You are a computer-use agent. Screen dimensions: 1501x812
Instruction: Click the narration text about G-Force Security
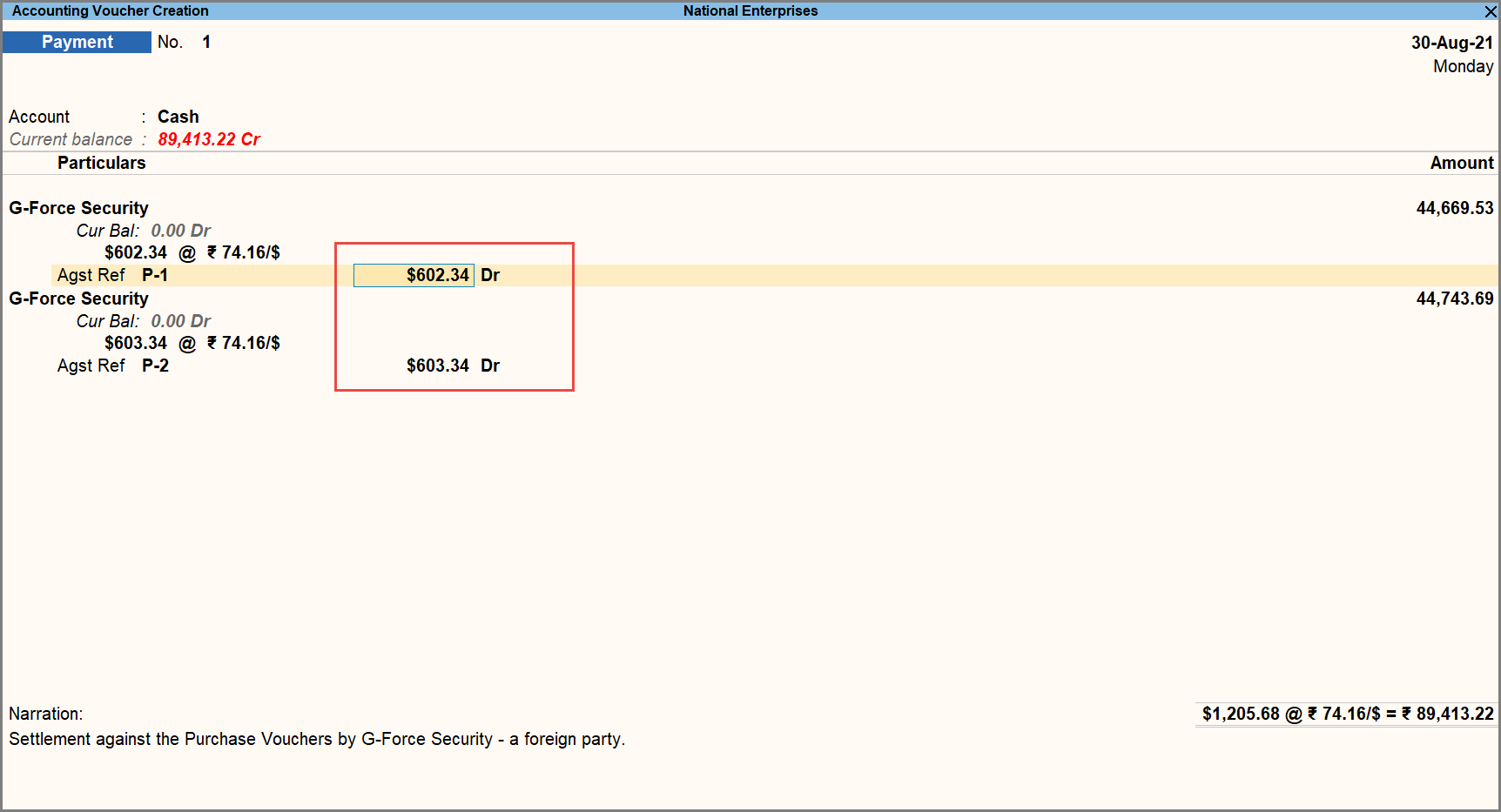(317, 739)
